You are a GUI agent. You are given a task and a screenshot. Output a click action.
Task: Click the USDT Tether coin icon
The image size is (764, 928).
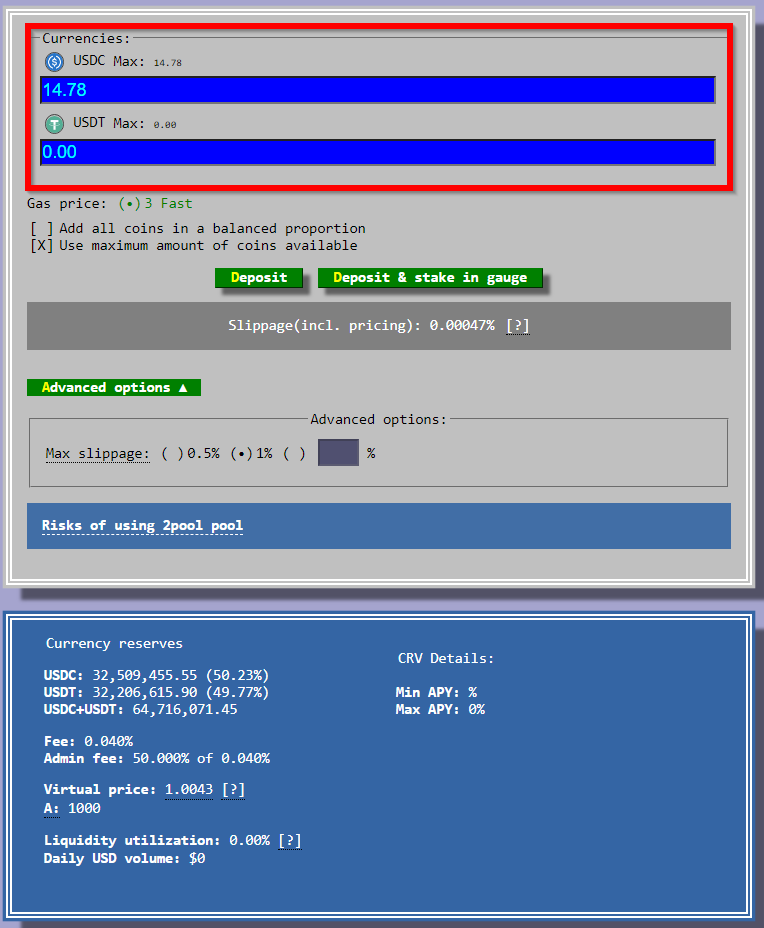pos(54,124)
